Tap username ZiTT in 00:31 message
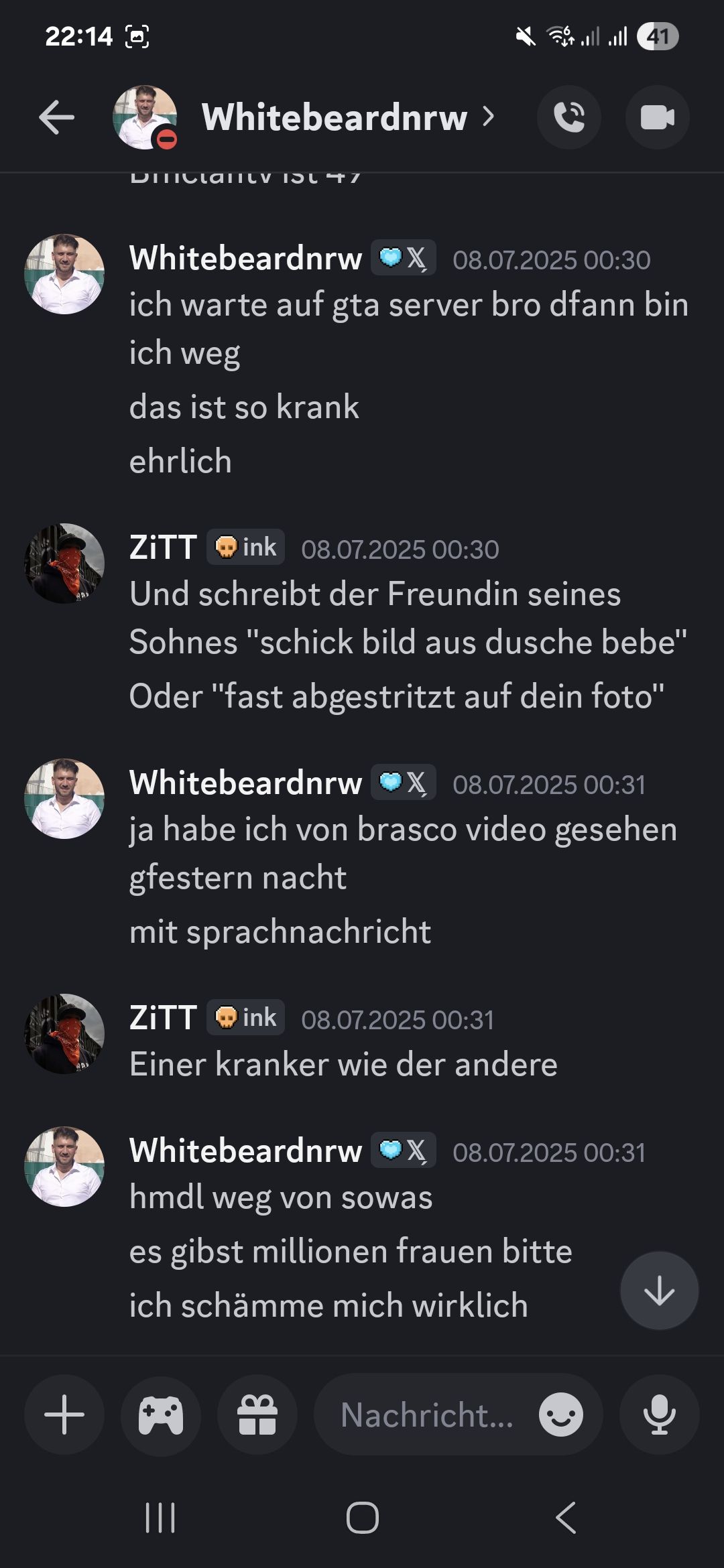 (x=163, y=1018)
